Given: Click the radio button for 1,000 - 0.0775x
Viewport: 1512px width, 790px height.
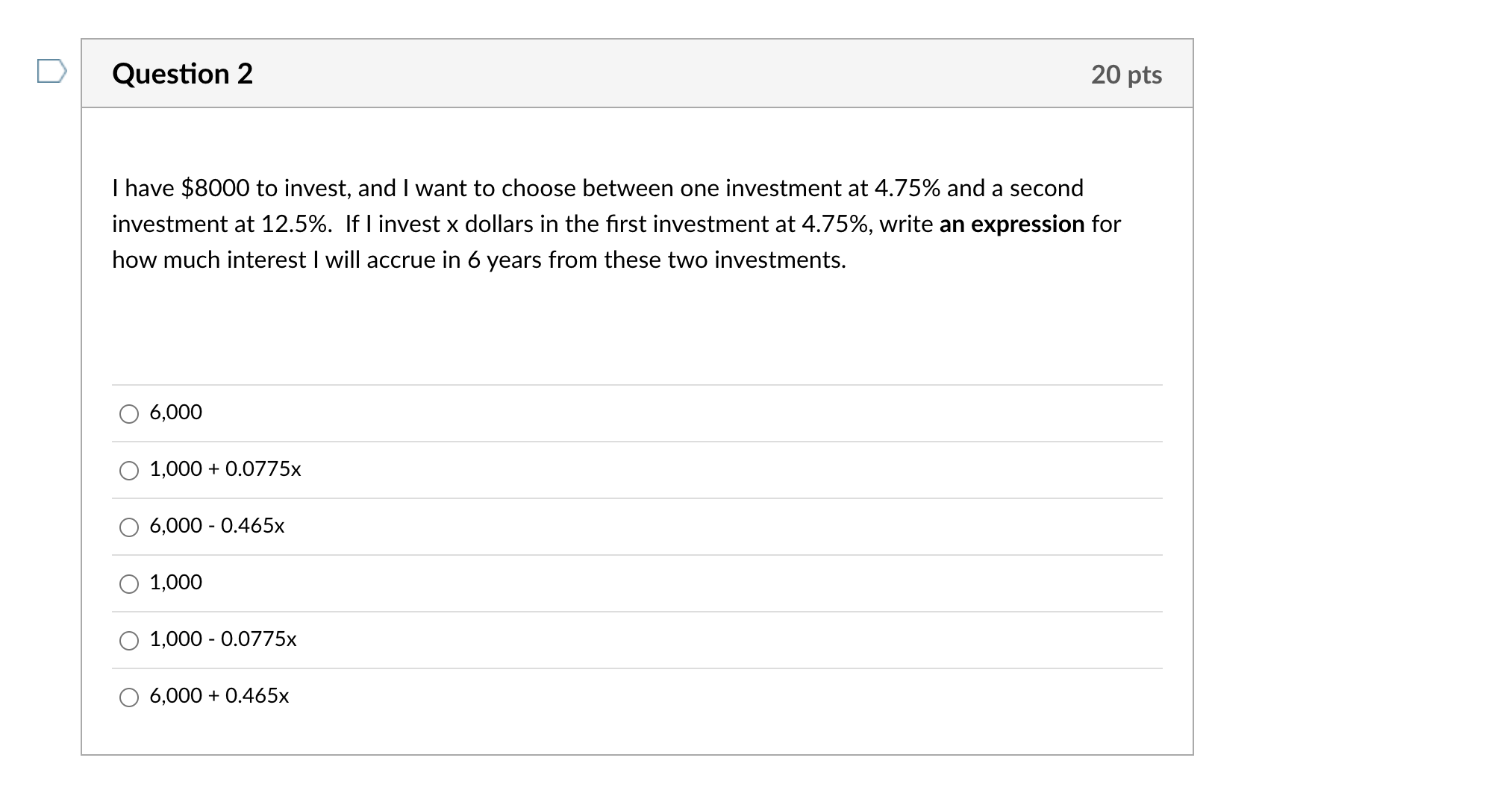Looking at the screenshot, I should click(x=129, y=639).
